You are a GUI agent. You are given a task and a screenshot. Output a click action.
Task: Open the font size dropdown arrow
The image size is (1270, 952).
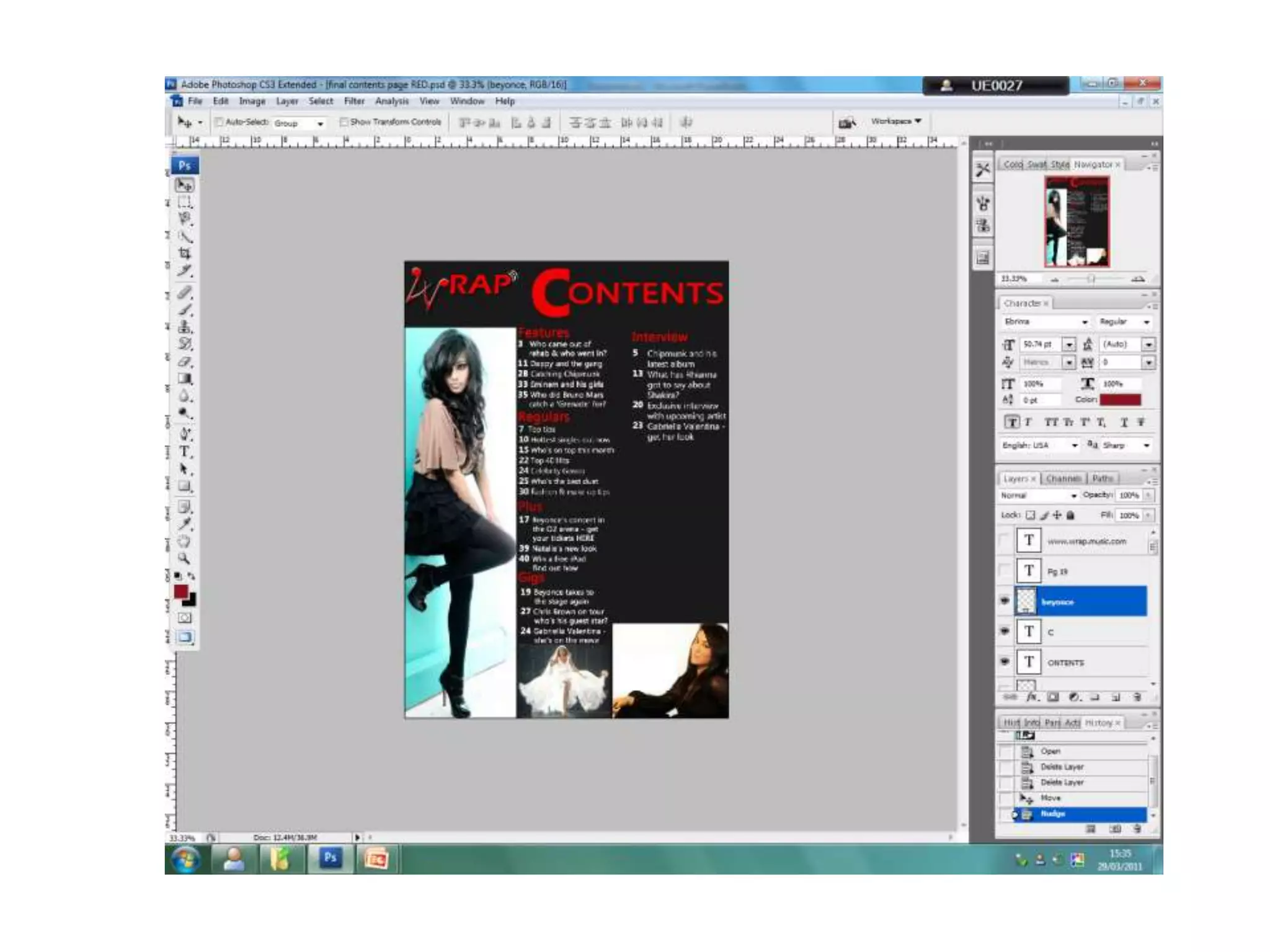click(x=1069, y=345)
